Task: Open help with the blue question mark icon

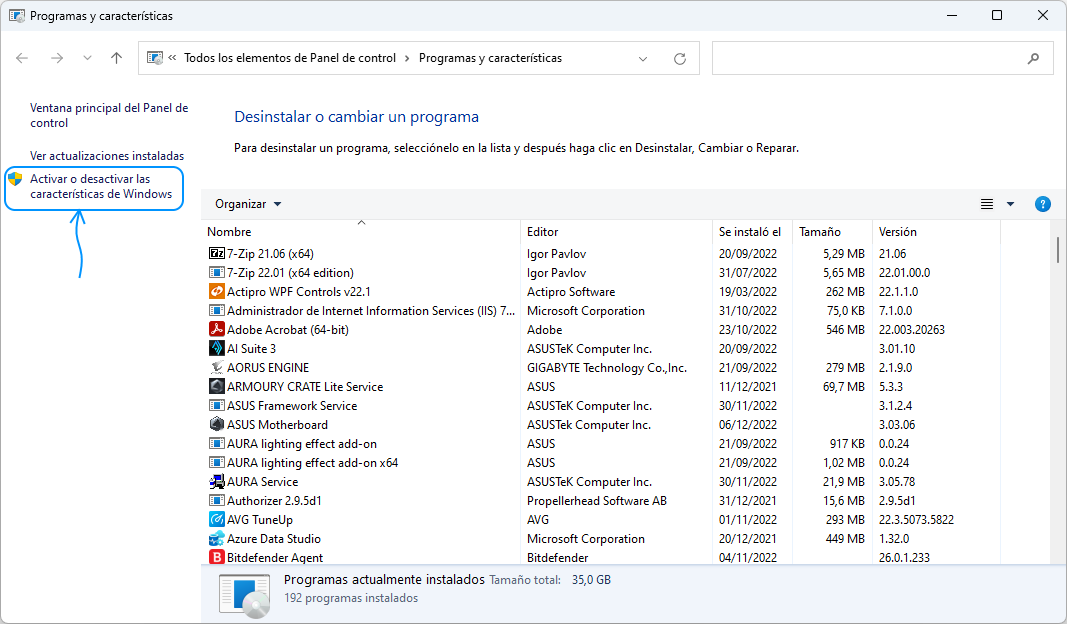Action: (x=1043, y=204)
